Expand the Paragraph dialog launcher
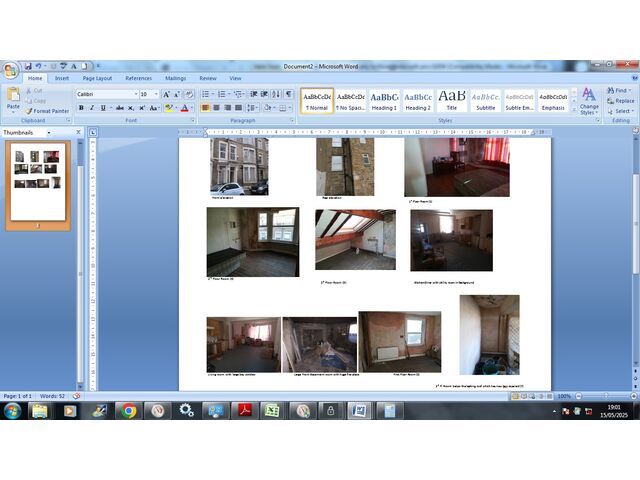640x480 pixels. point(292,120)
